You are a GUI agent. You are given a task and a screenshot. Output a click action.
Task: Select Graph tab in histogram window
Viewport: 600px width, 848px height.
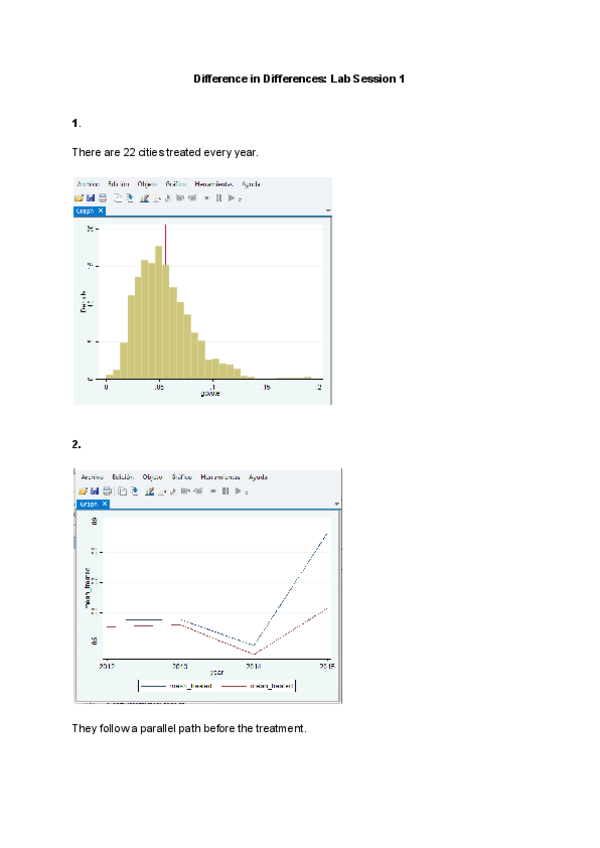pyautogui.click(x=85, y=211)
